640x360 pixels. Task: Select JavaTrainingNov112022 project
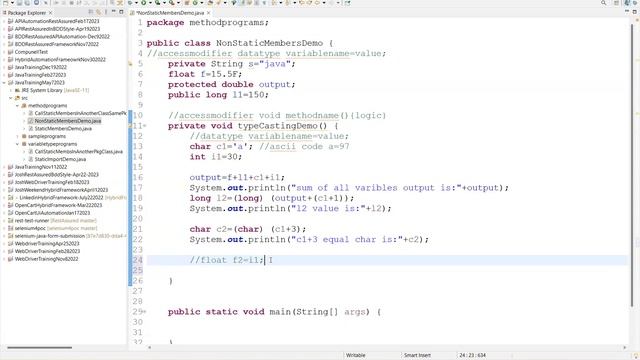tap(40, 167)
